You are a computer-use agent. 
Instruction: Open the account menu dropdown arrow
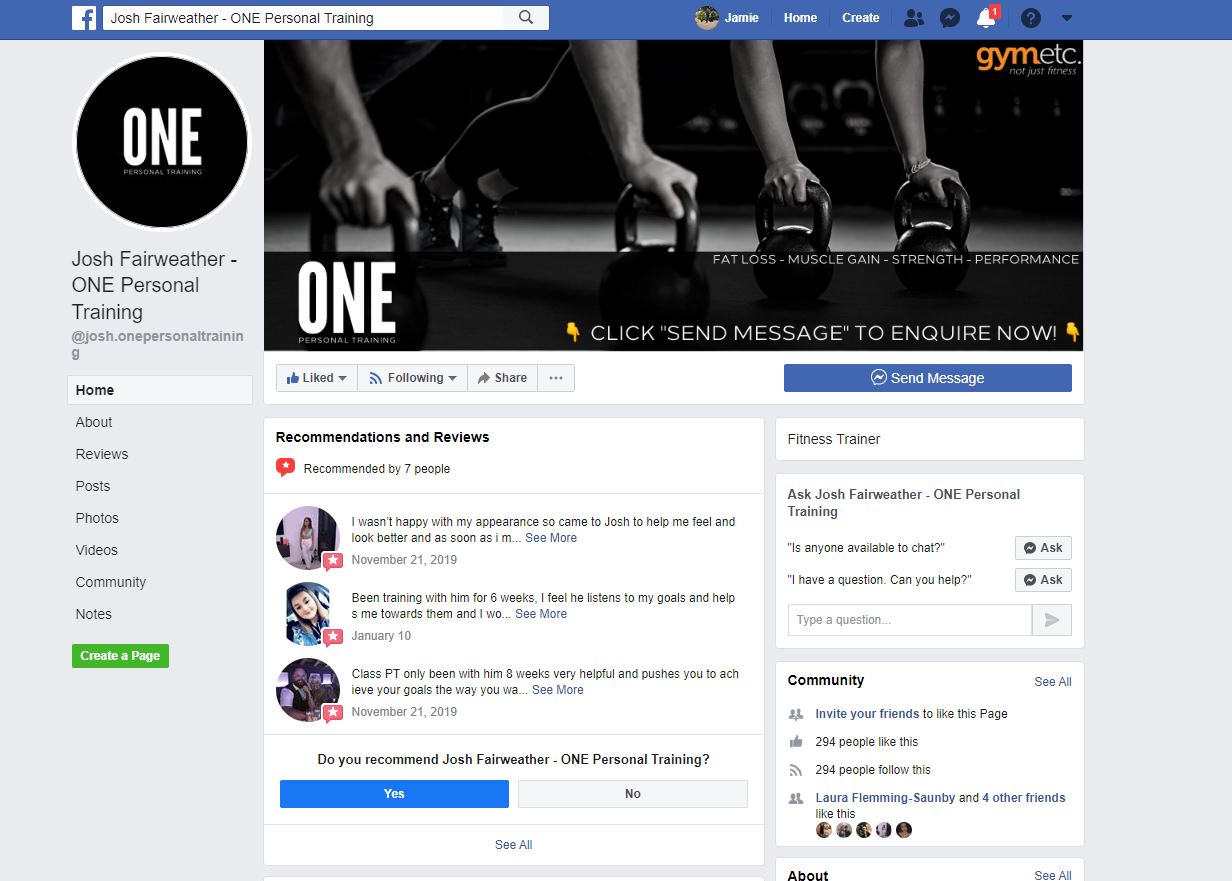click(x=1066, y=18)
